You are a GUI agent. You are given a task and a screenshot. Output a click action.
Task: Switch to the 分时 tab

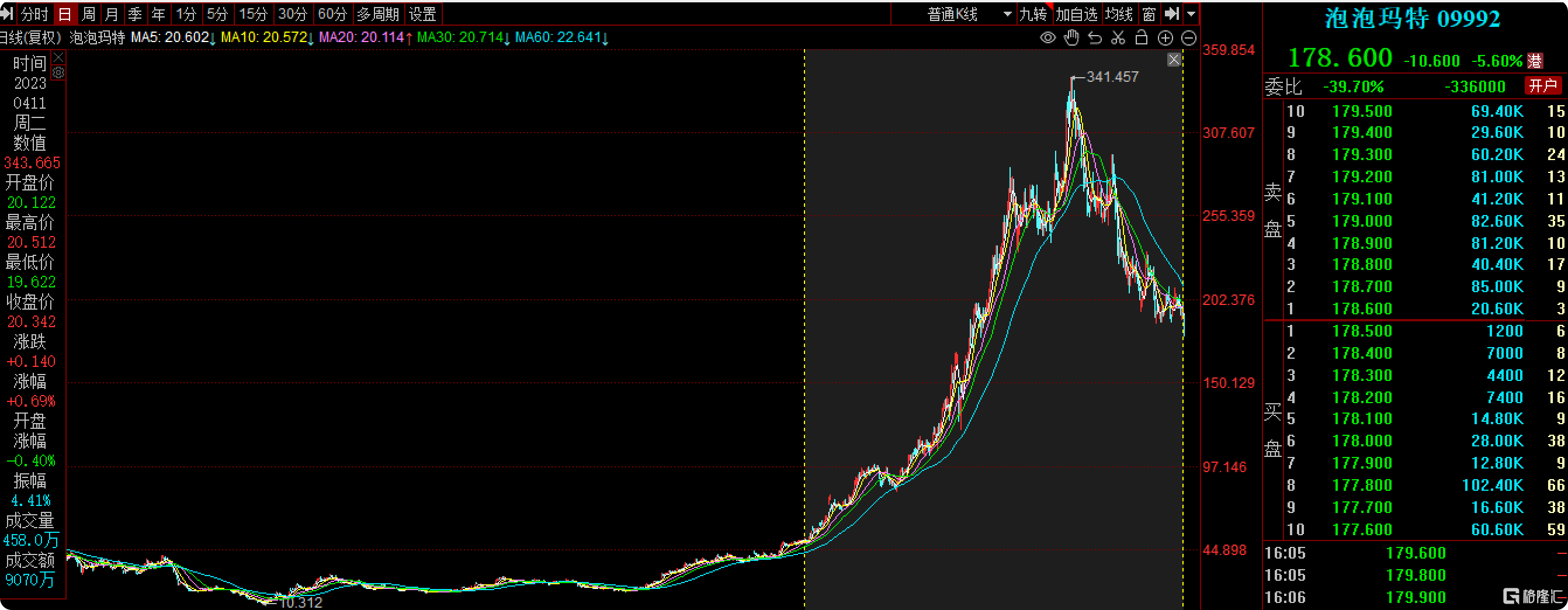tap(34, 14)
